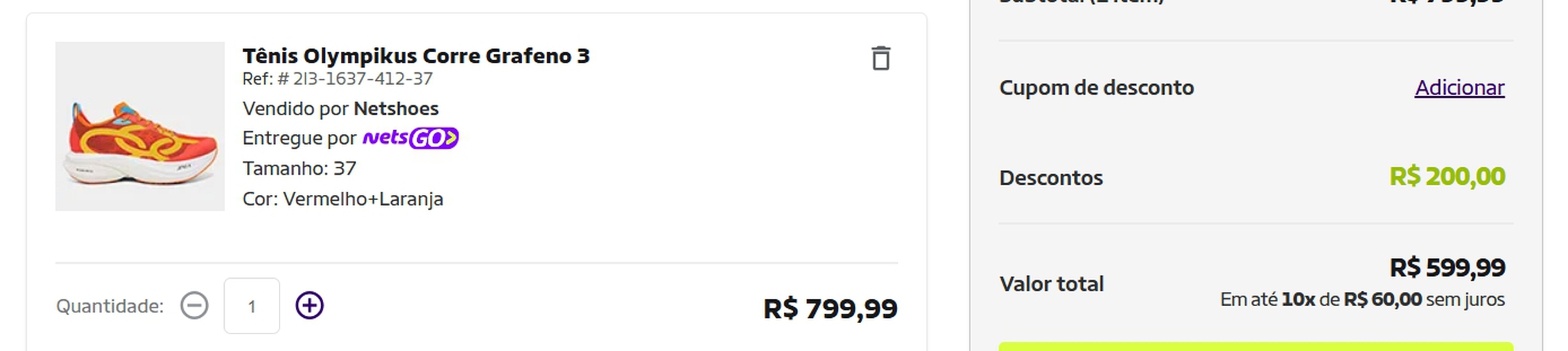Click the Netshoes seller name
The height and width of the screenshot is (351, 1568).
point(396,109)
